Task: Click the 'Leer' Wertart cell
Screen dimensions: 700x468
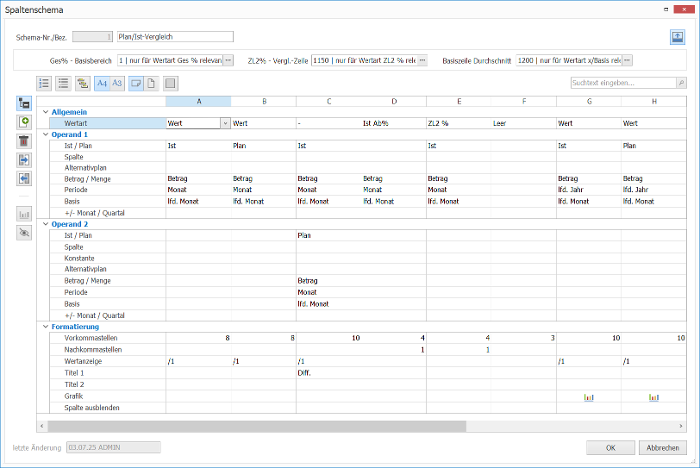Action: [x=524, y=123]
